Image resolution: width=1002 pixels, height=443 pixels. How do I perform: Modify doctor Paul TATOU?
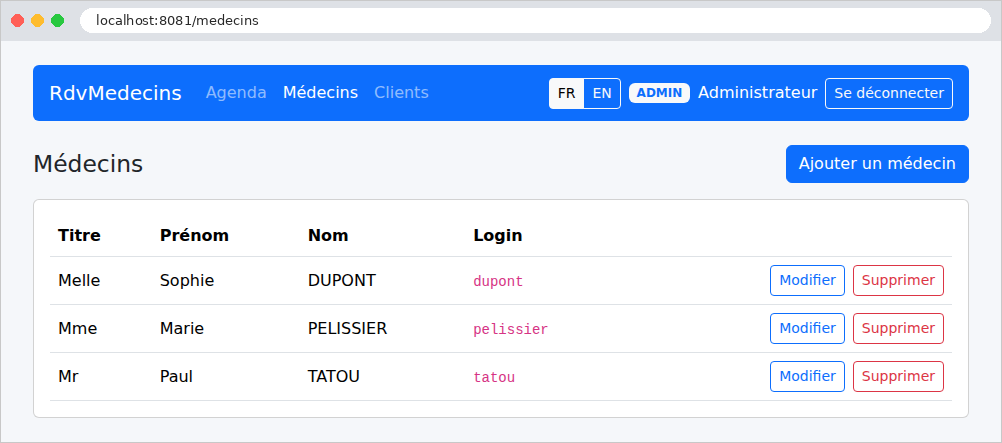pos(808,377)
